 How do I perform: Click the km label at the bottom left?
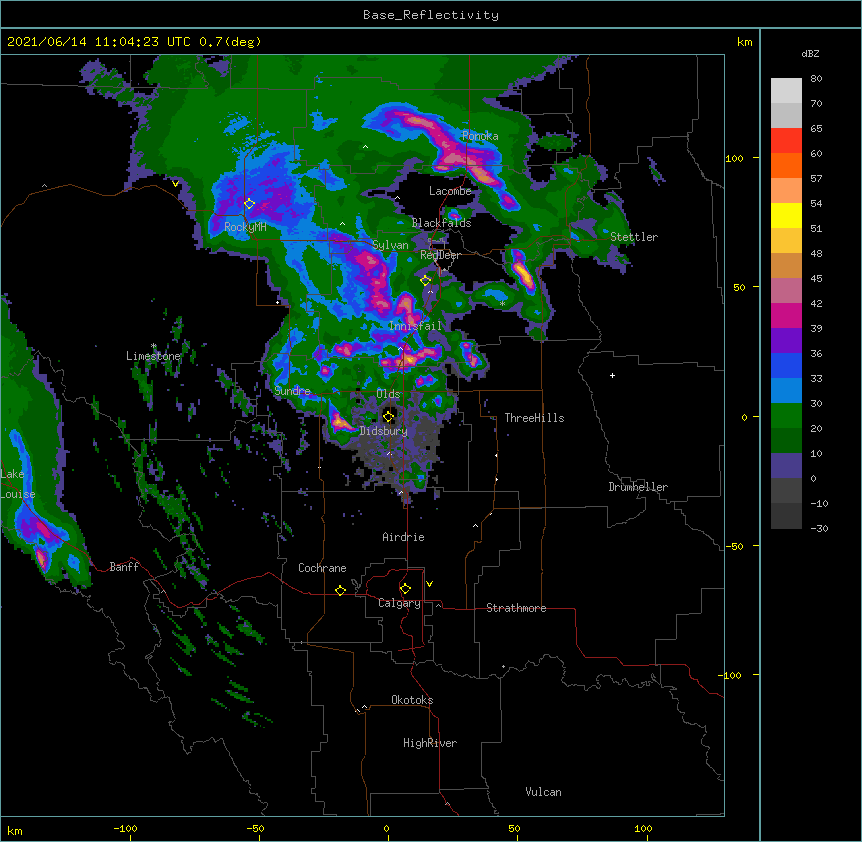click(15, 830)
